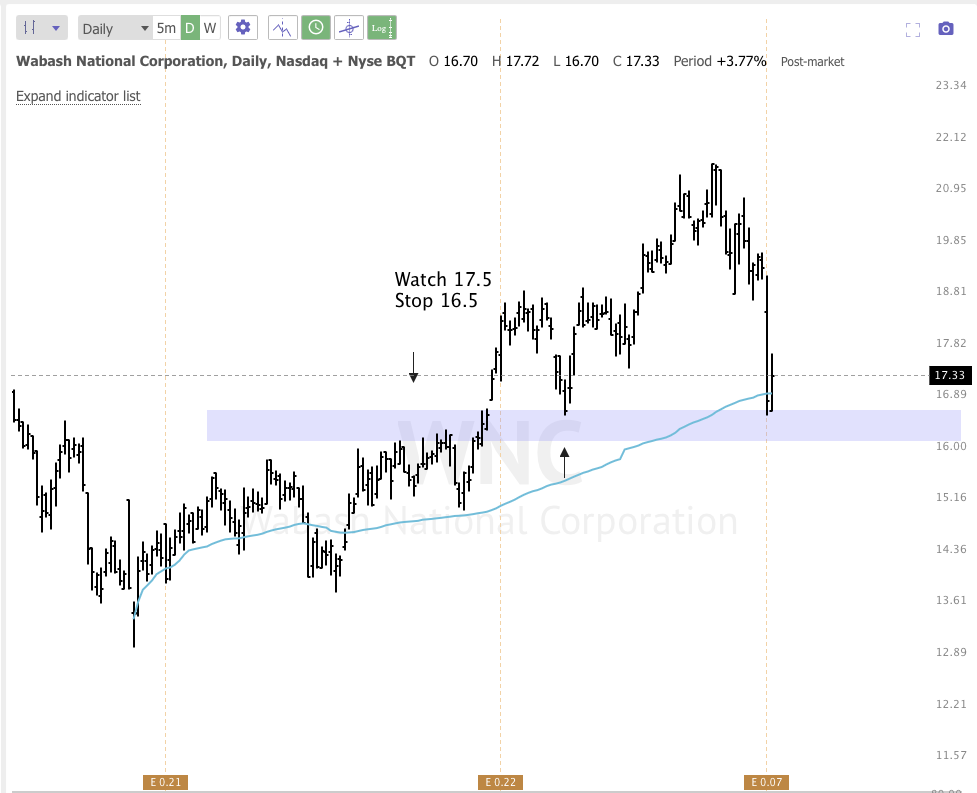This screenshot has width=977, height=793.
Task: Click the Post-market status label
Action: [812, 61]
